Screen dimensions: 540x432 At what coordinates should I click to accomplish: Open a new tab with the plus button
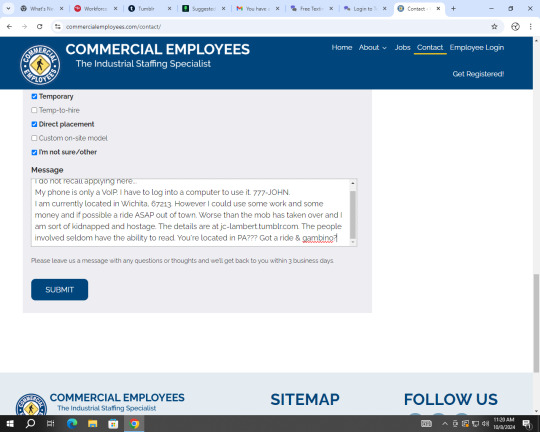pyautogui.click(x=453, y=9)
